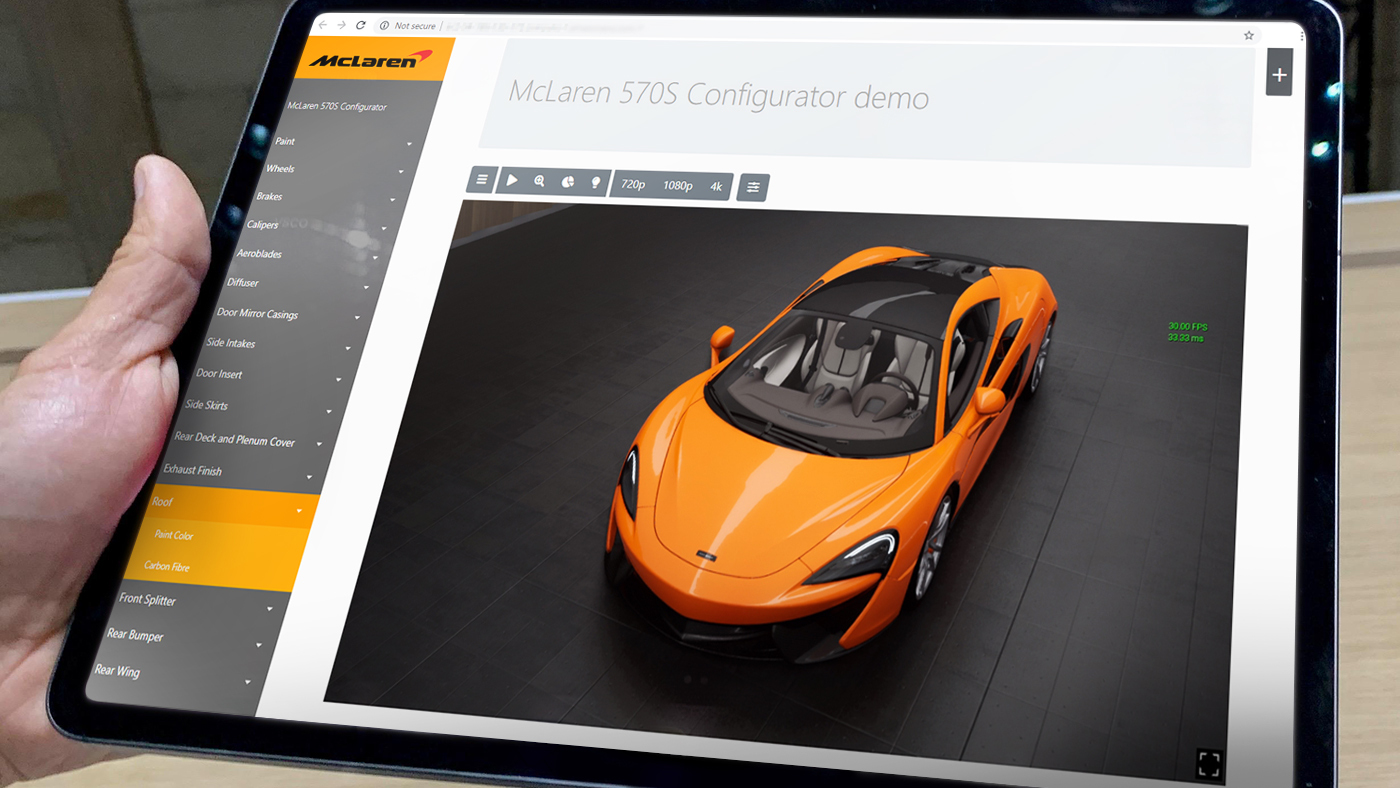Open the Side Skirts menu item
This screenshot has height=788, width=1400.
pyautogui.click(x=206, y=405)
